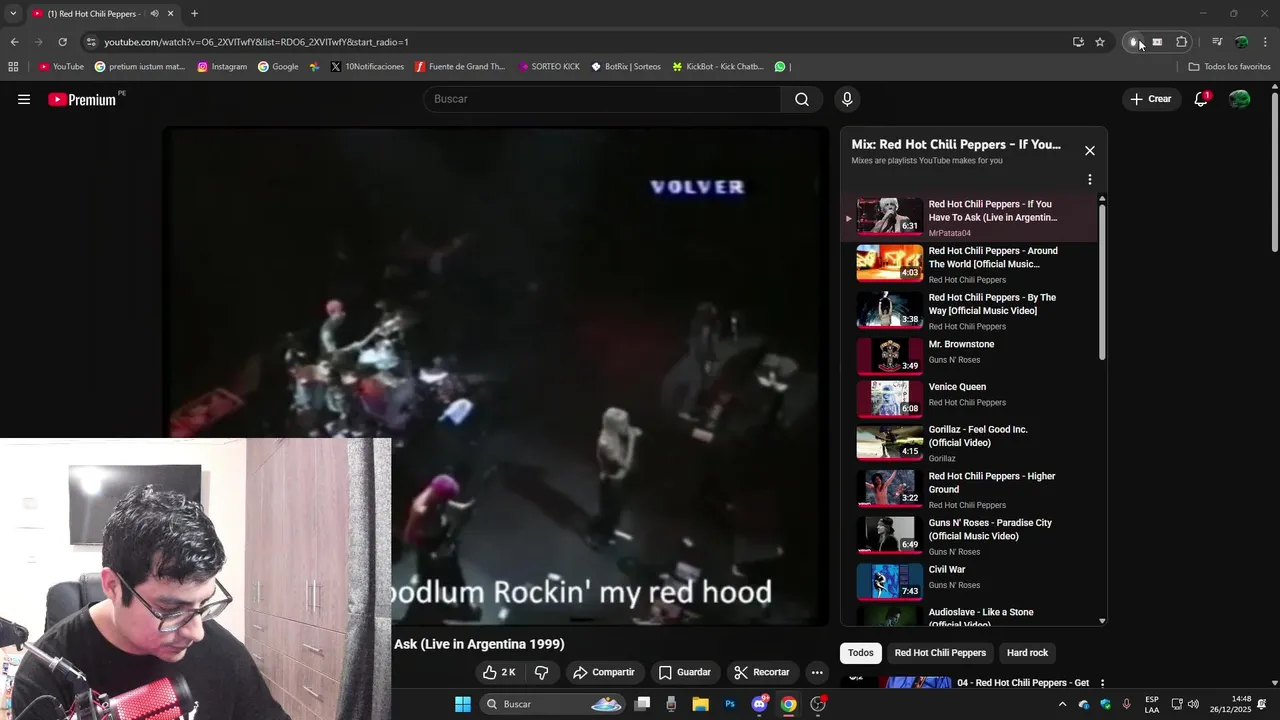Screen dimensions: 1280x720
Task: Open the Mix playlist options menu
Action: [1090, 180]
